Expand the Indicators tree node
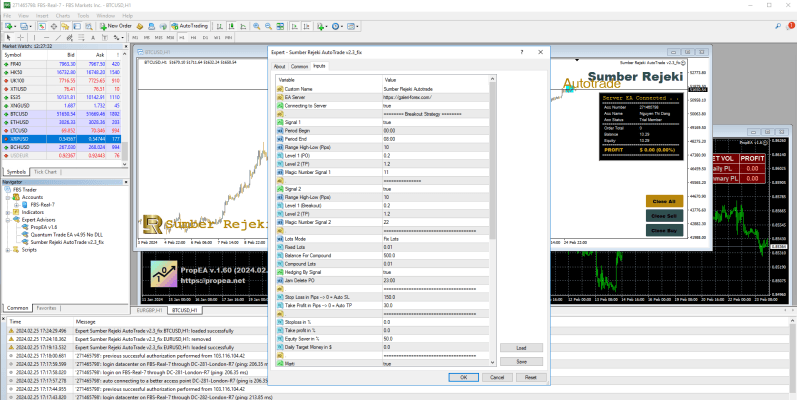 point(8,212)
